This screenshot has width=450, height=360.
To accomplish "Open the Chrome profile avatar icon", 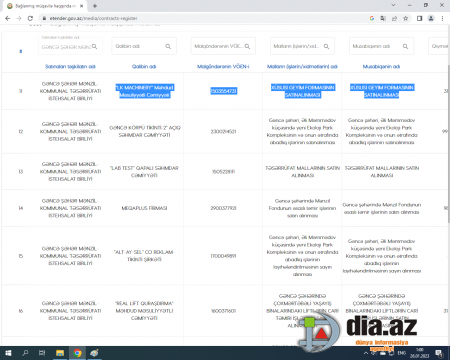I will (x=431, y=18).
